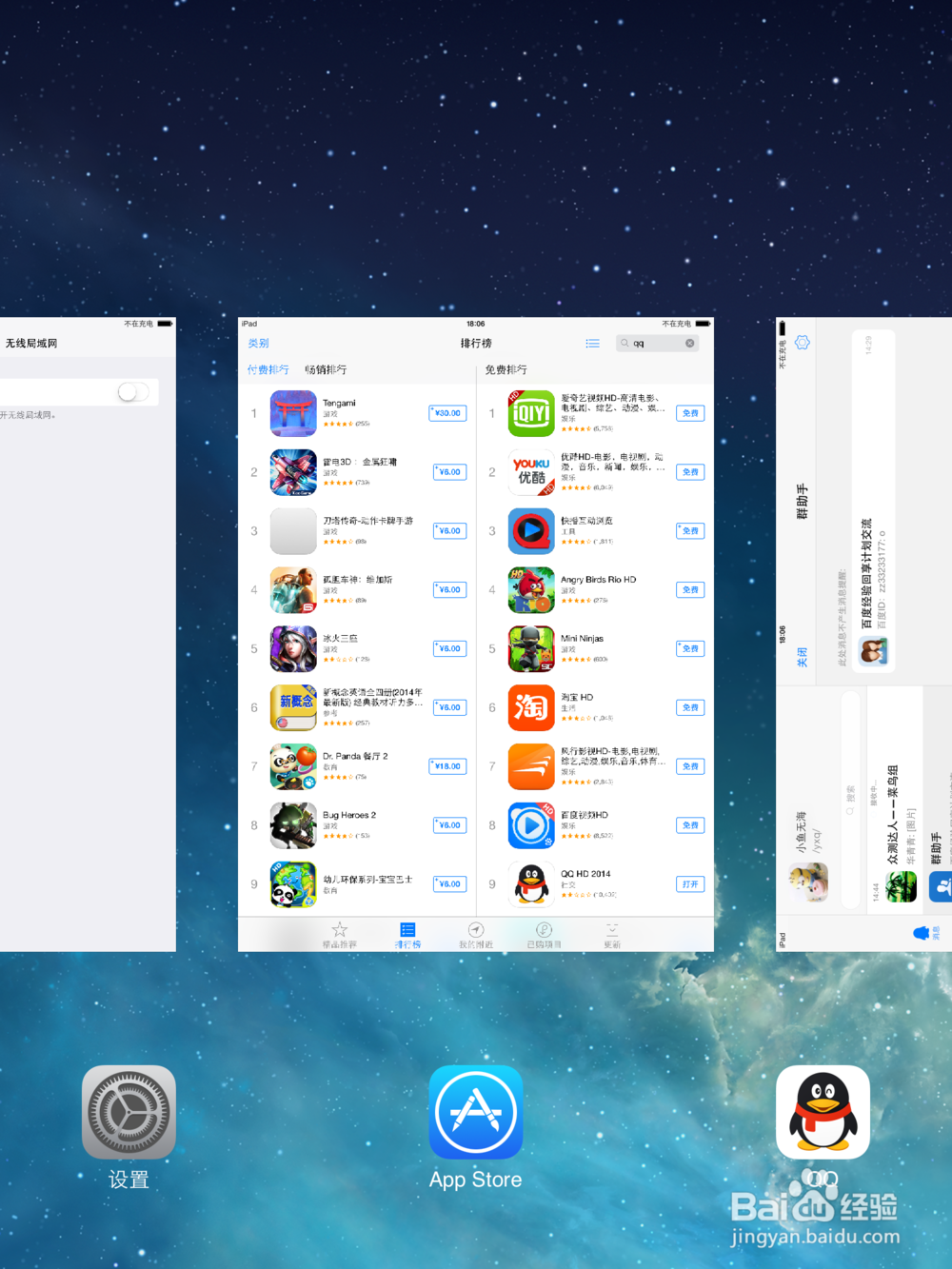
Task: Switch to the 更新 tab
Action: click(612, 935)
